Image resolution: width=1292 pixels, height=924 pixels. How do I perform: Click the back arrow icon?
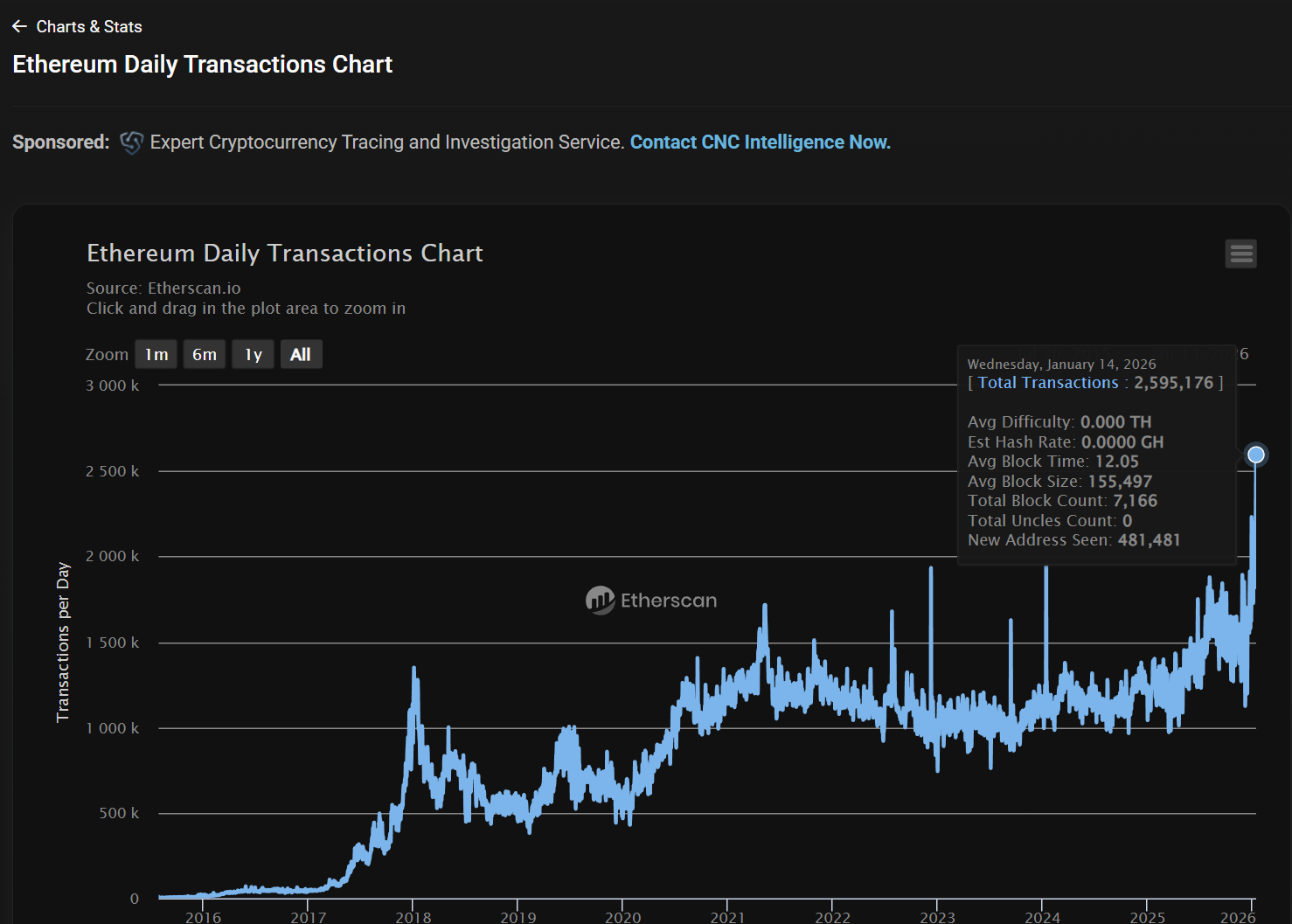coord(19,27)
